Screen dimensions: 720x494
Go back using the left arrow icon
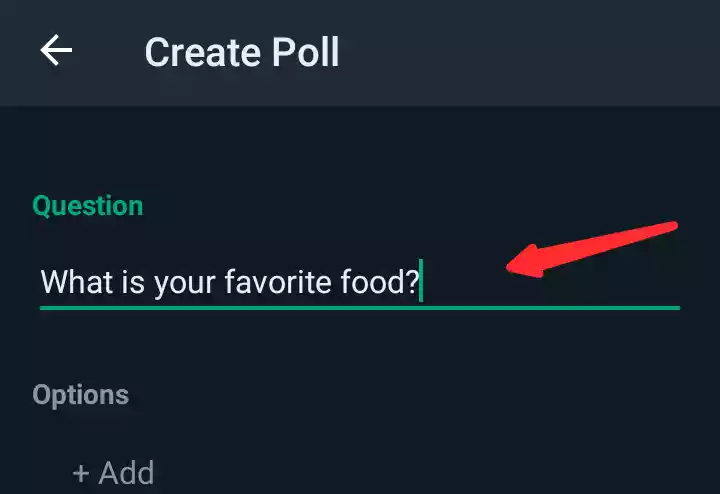(x=56, y=51)
